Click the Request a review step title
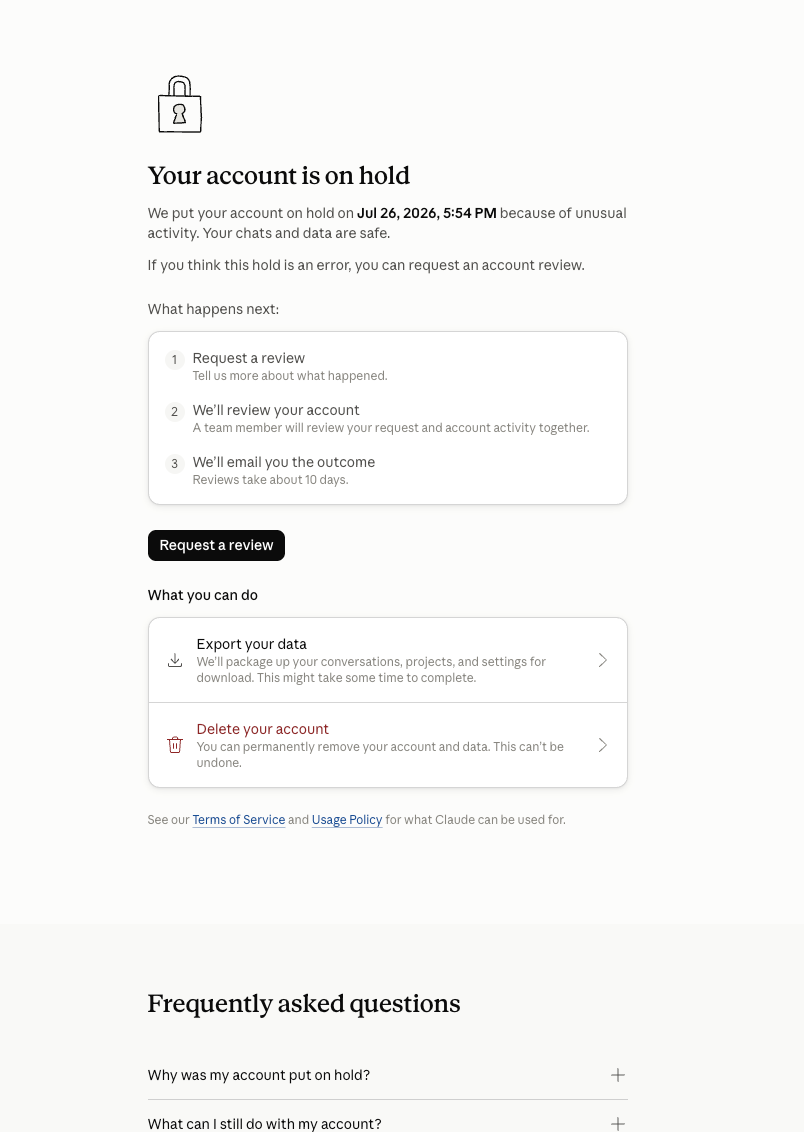Image resolution: width=804 pixels, height=1132 pixels. tap(249, 358)
